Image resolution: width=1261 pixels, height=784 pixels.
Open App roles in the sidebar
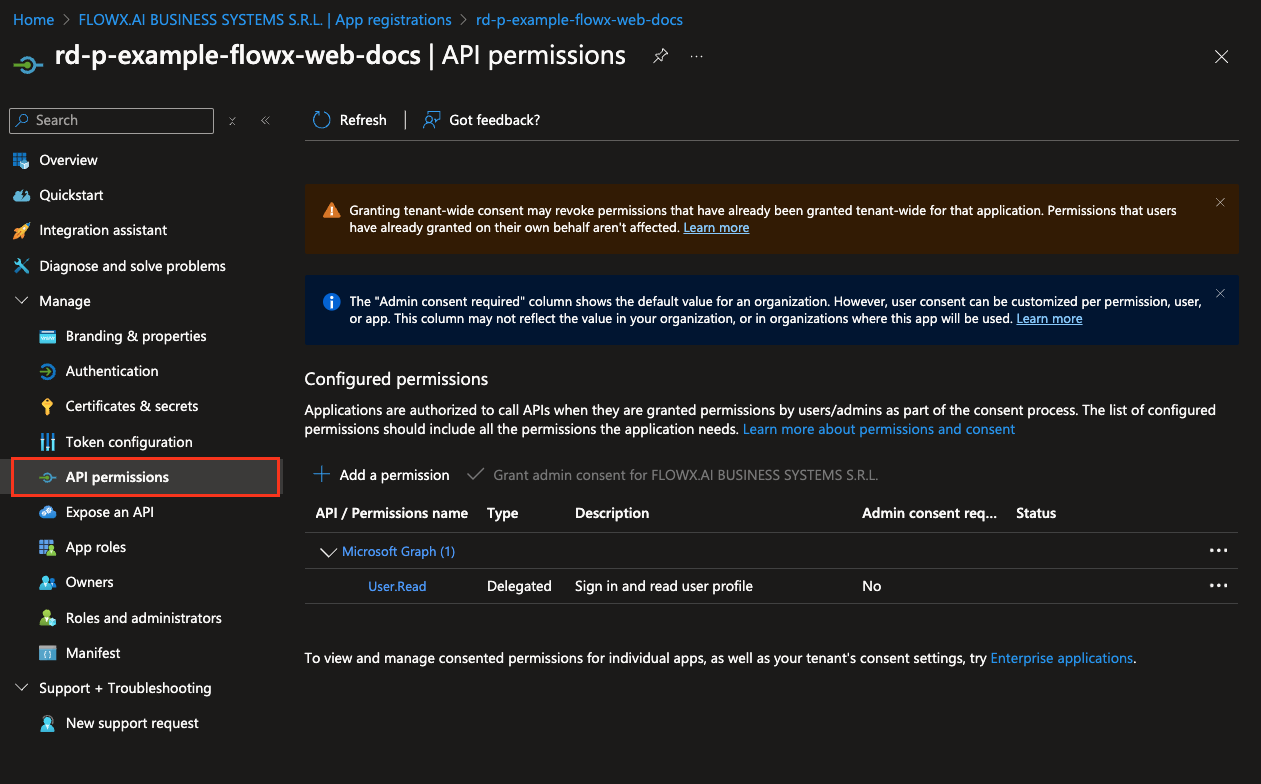(x=96, y=547)
